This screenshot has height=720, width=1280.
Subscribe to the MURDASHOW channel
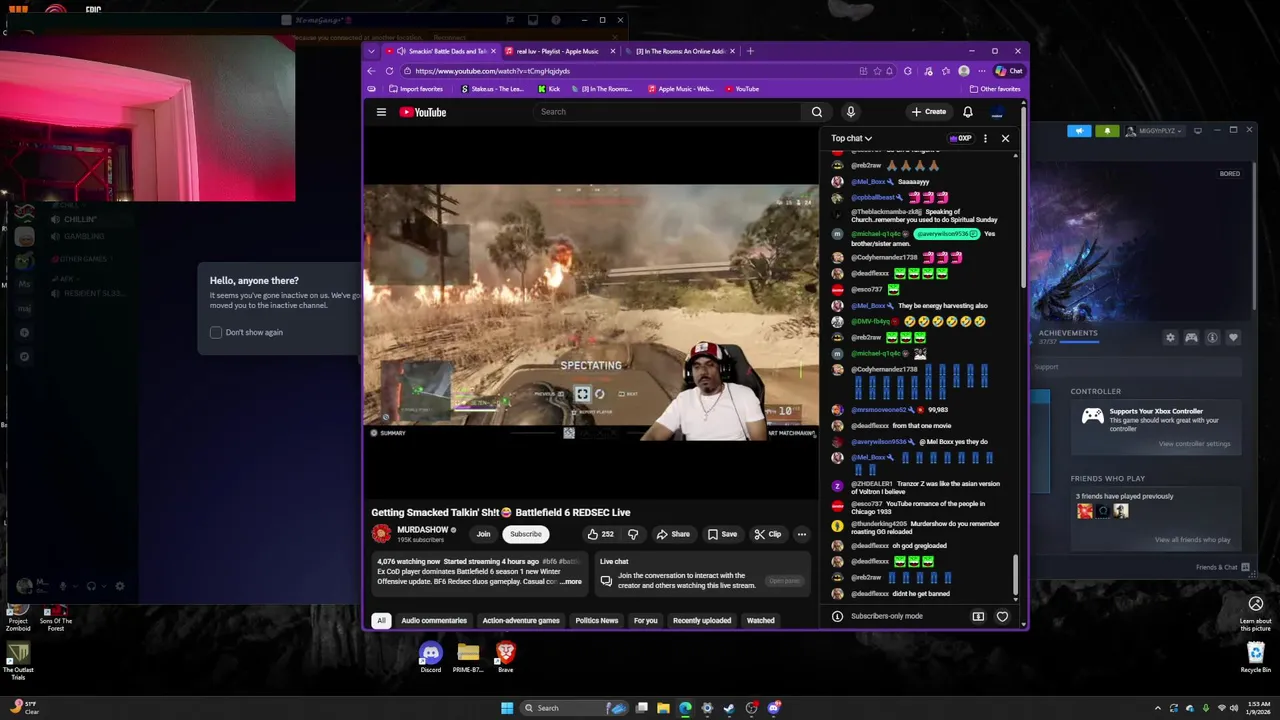(525, 534)
